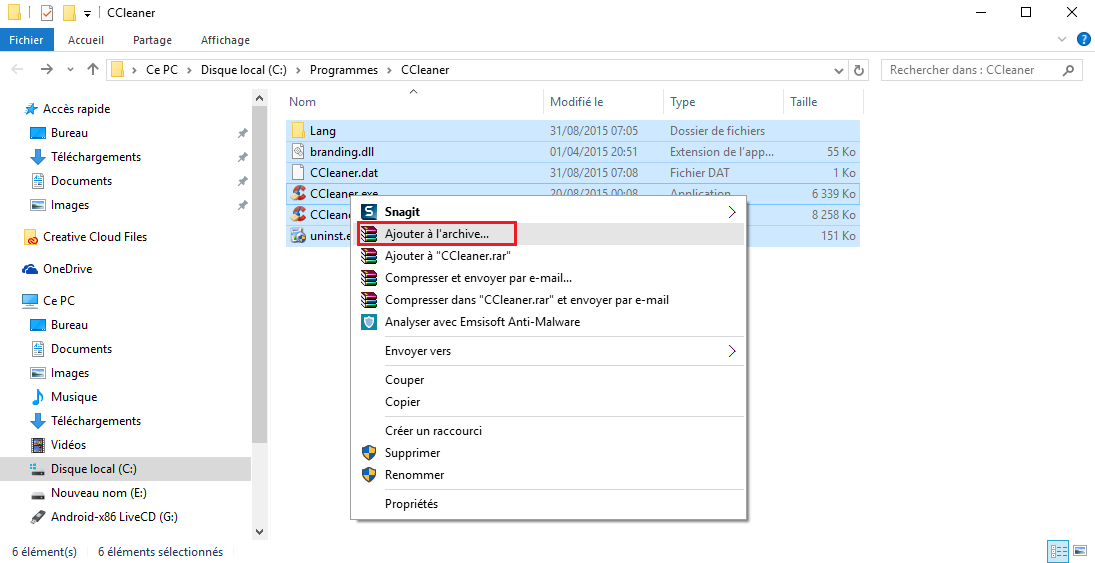Select the branding.dll file
This screenshot has width=1095, height=563.
(573, 152)
